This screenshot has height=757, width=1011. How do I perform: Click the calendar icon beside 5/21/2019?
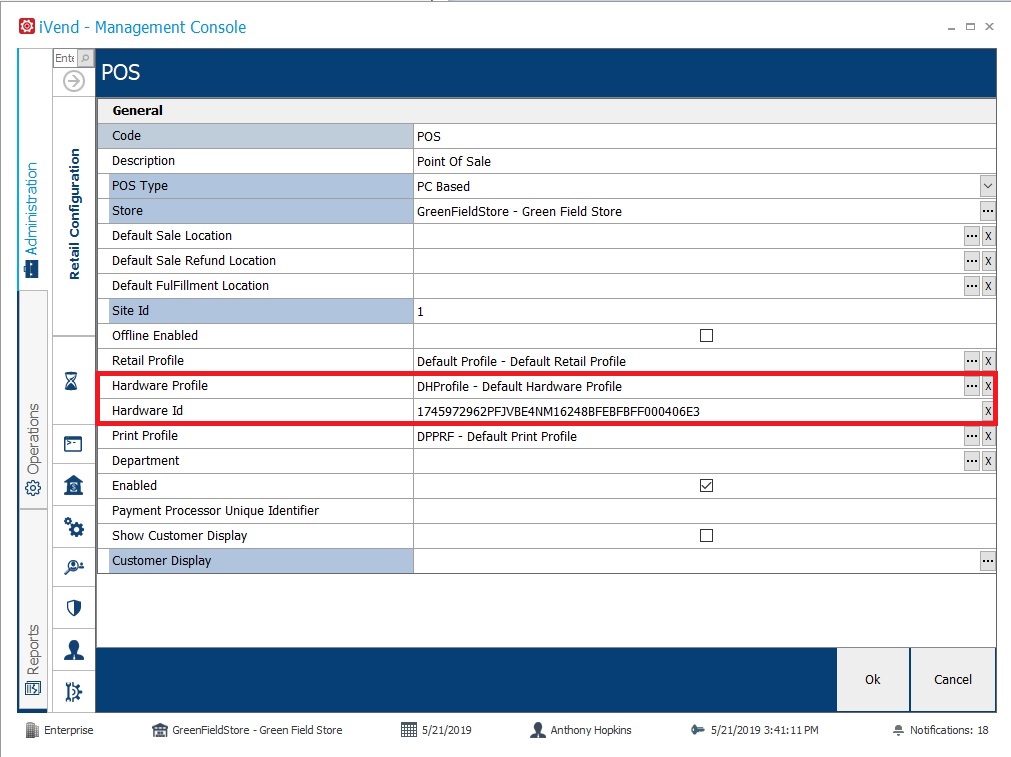pyautogui.click(x=409, y=730)
